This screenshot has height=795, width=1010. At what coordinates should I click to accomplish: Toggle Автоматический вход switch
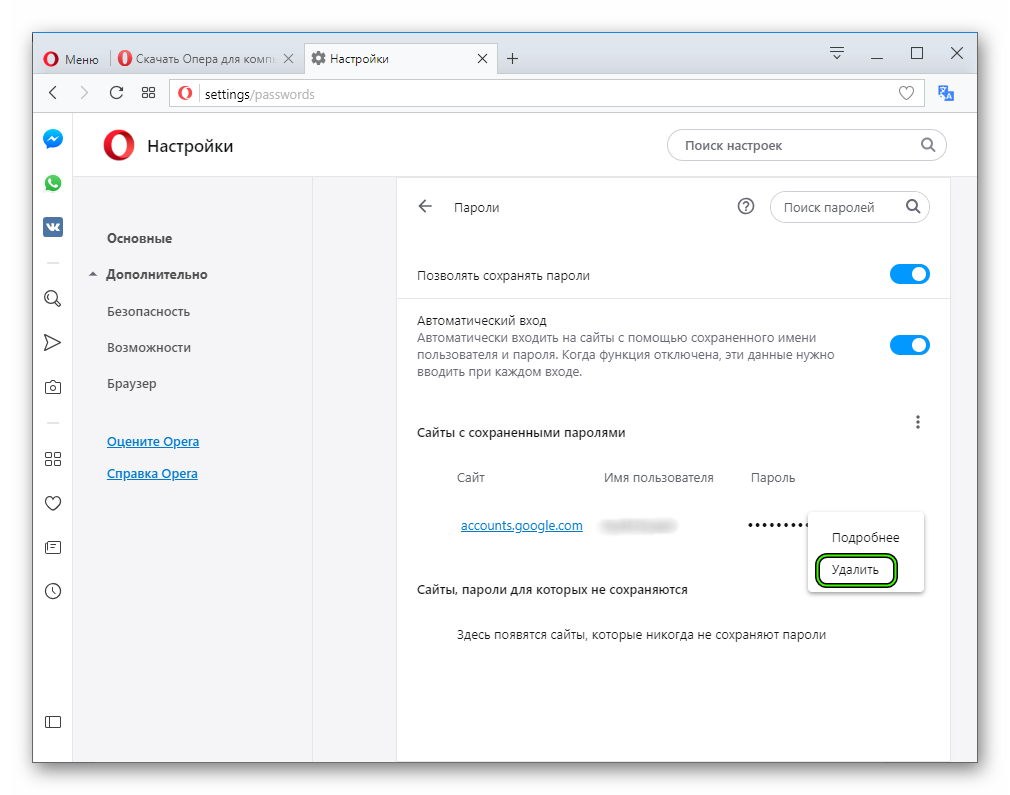pyautogui.click(x=910, y=345)
